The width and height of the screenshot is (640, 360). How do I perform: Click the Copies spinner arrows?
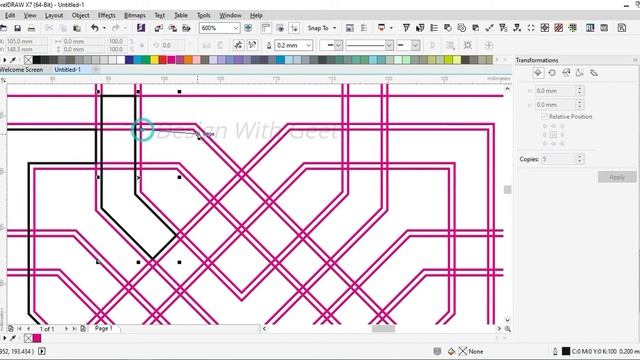[x=580, y=159]
